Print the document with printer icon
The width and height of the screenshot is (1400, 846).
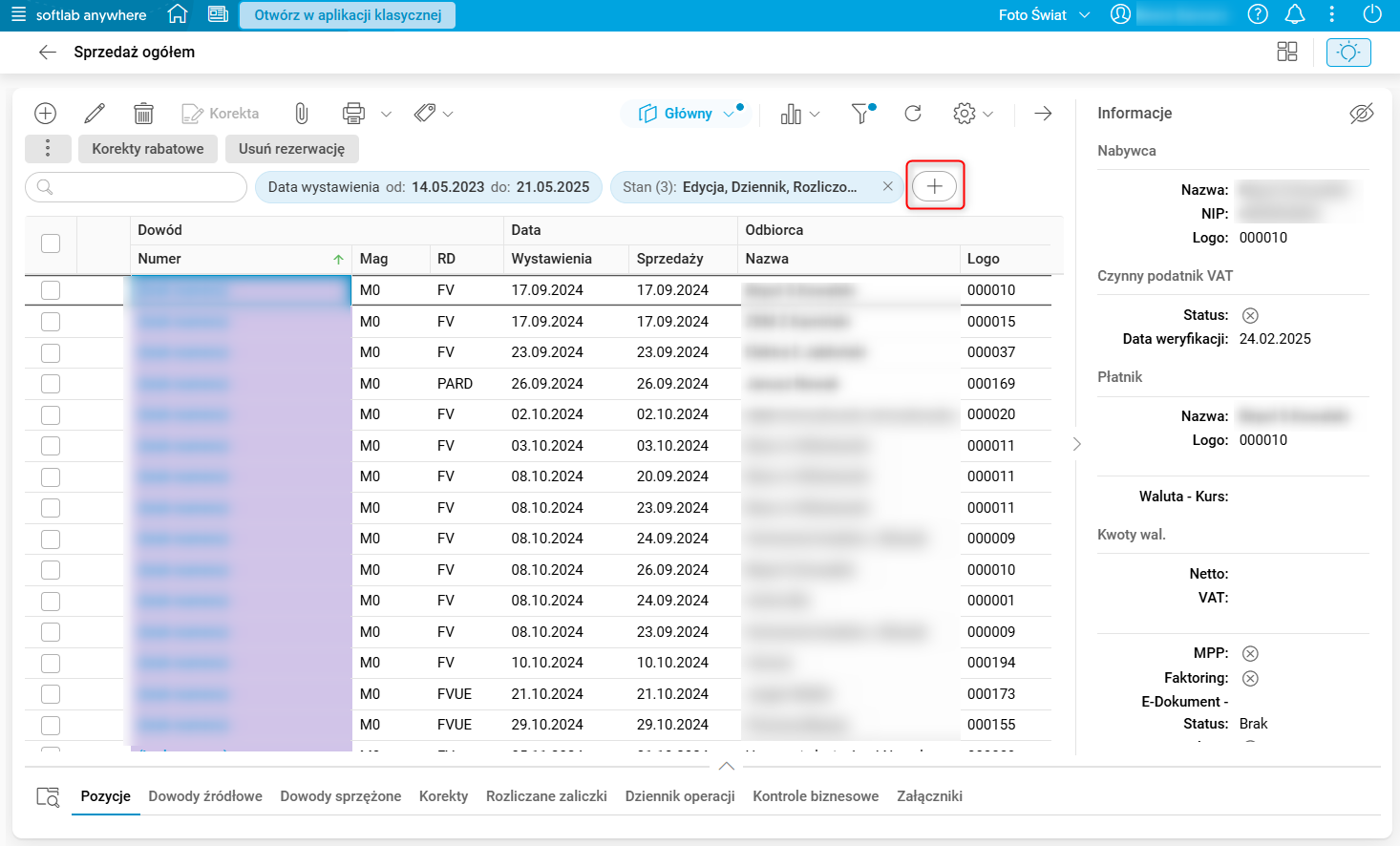click(353, 114)
